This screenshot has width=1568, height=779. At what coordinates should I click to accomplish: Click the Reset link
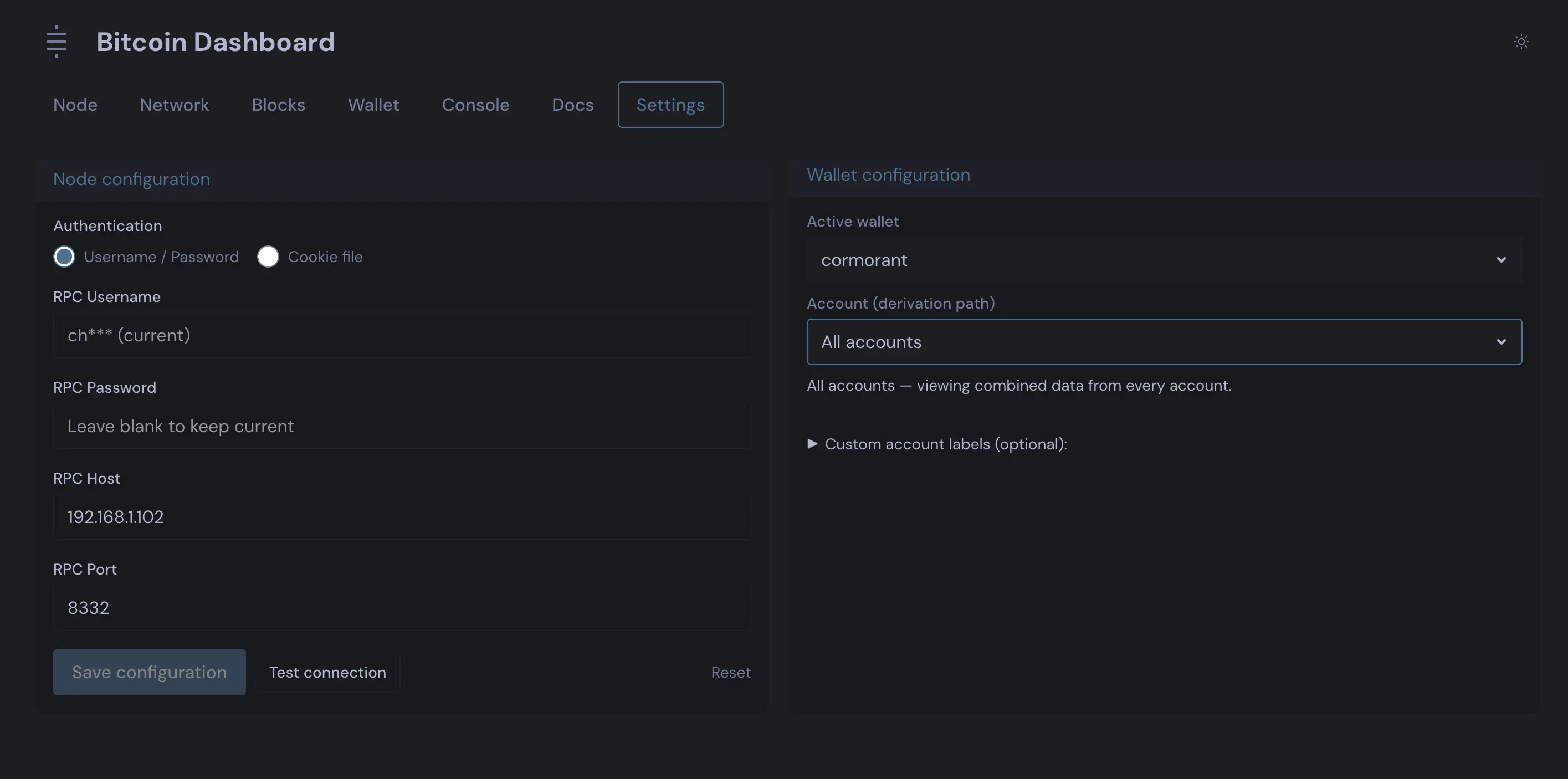click(730, 672)
